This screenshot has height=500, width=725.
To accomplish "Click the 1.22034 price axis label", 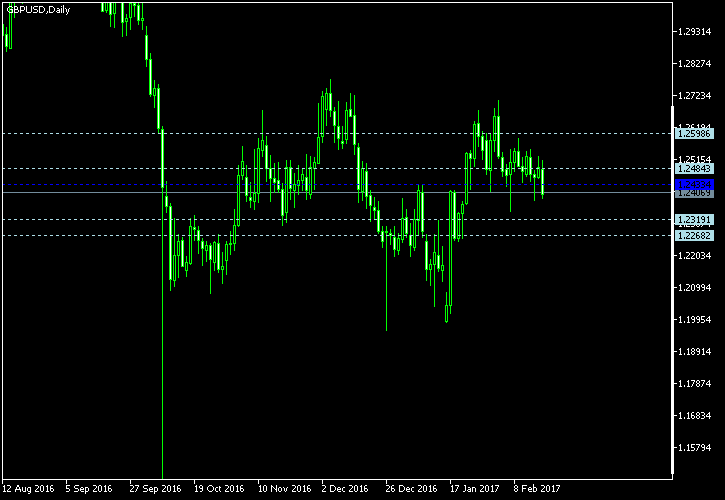I will 694,255.
